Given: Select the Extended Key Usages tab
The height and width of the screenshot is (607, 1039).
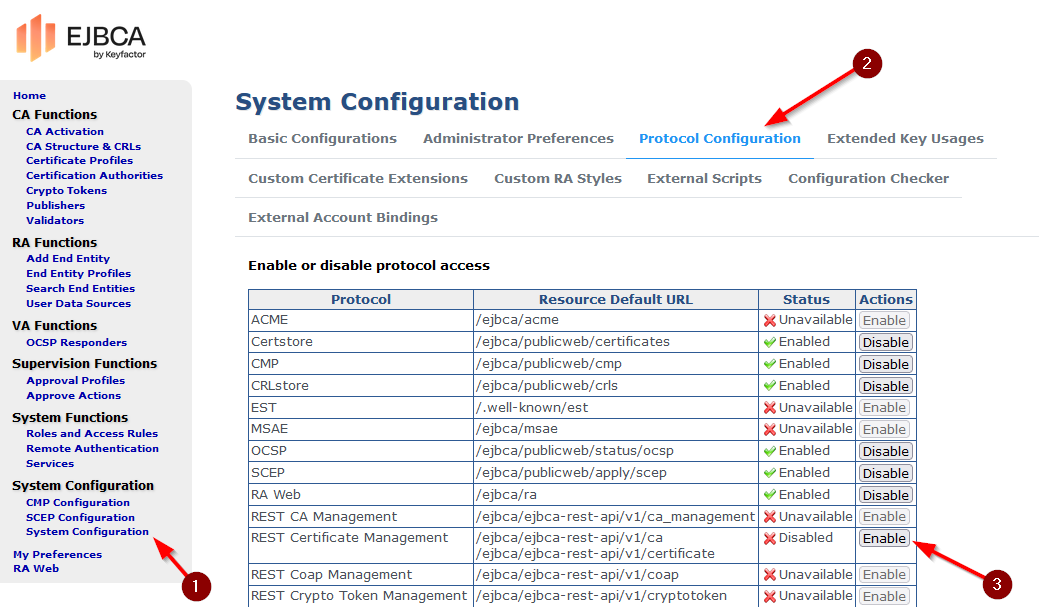Looking at the screenshot, I should point(905,139).
